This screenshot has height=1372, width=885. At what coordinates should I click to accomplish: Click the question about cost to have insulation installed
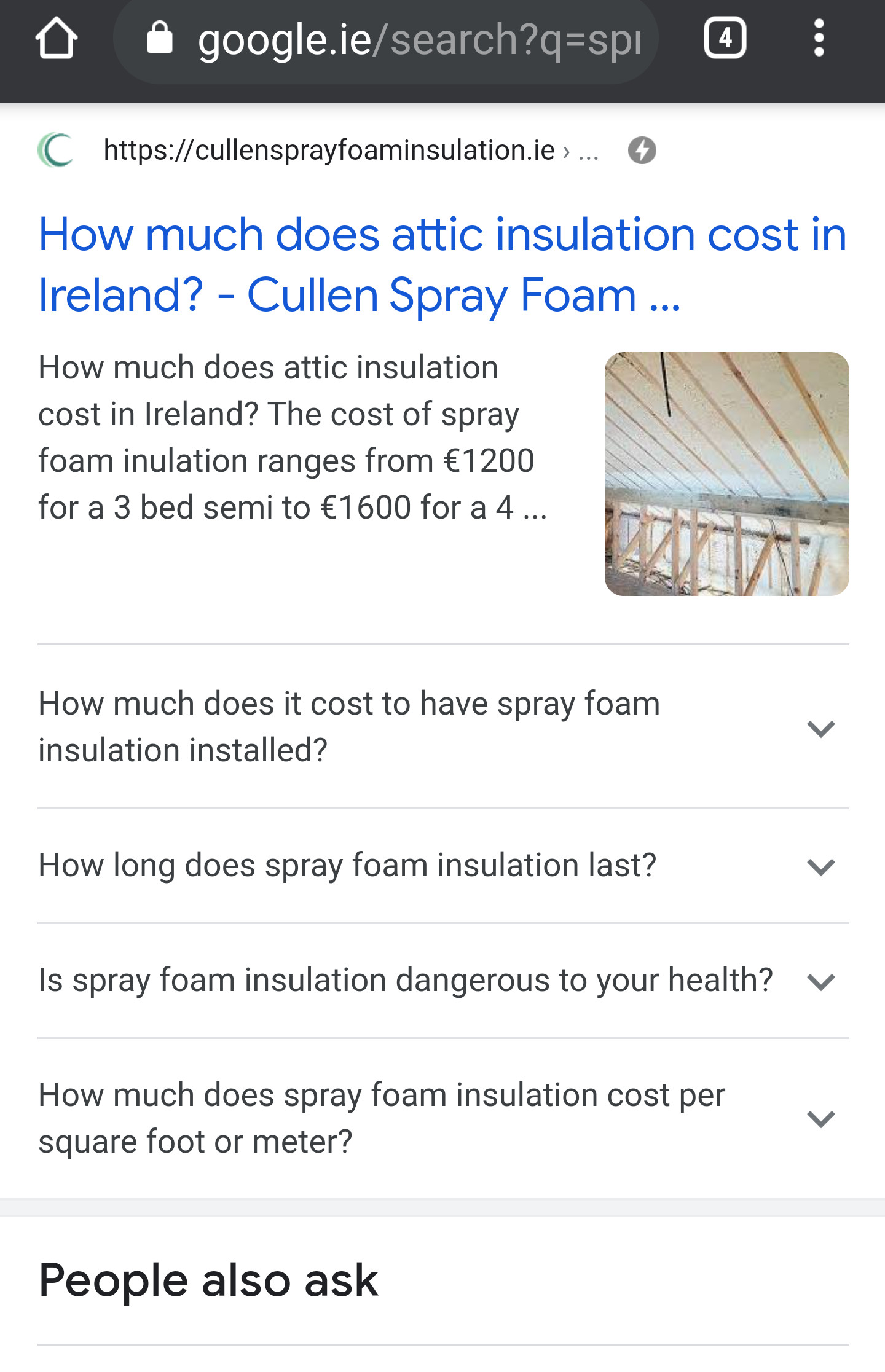point(349,727)
